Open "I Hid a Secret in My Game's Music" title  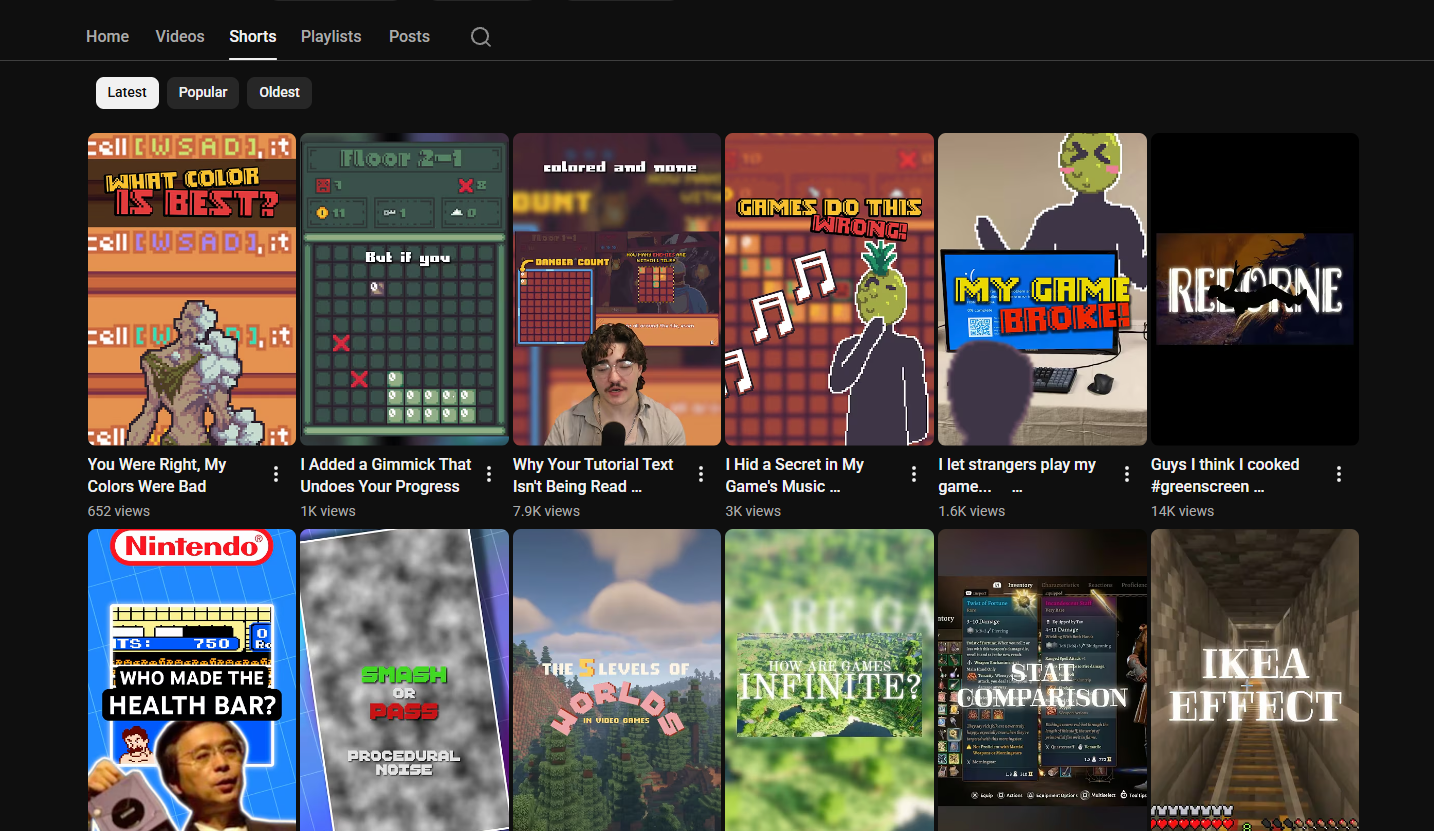tap(795, 475)
